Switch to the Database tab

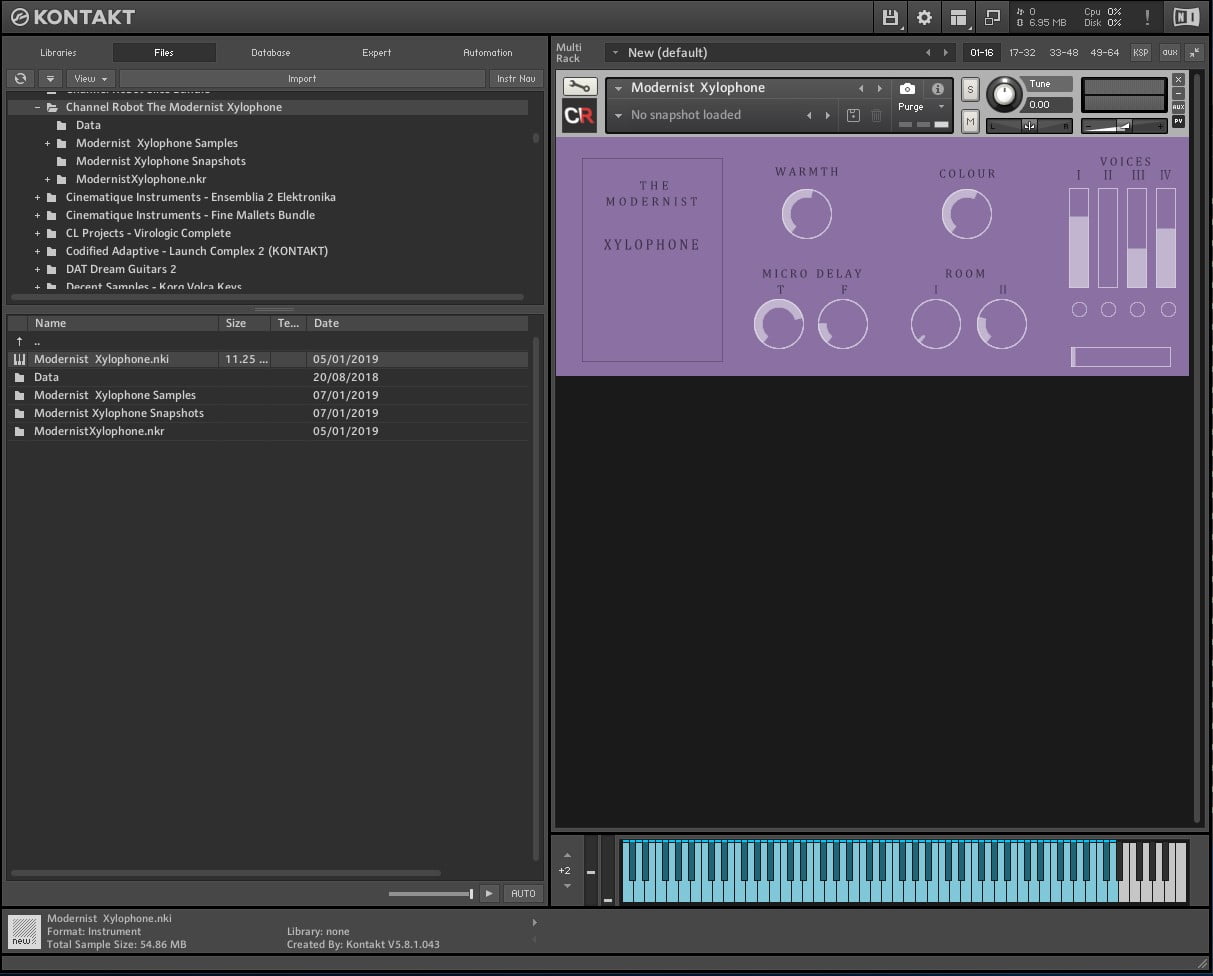click(x=271, y=52)
